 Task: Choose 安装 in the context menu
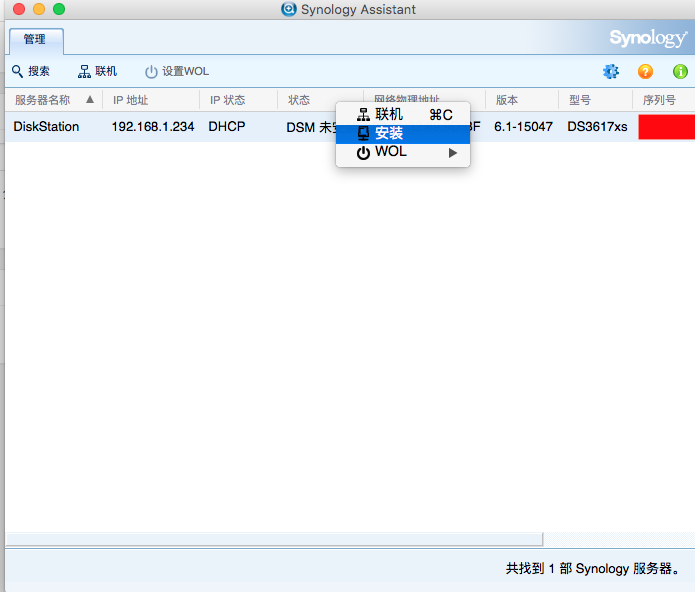point(403,133)
